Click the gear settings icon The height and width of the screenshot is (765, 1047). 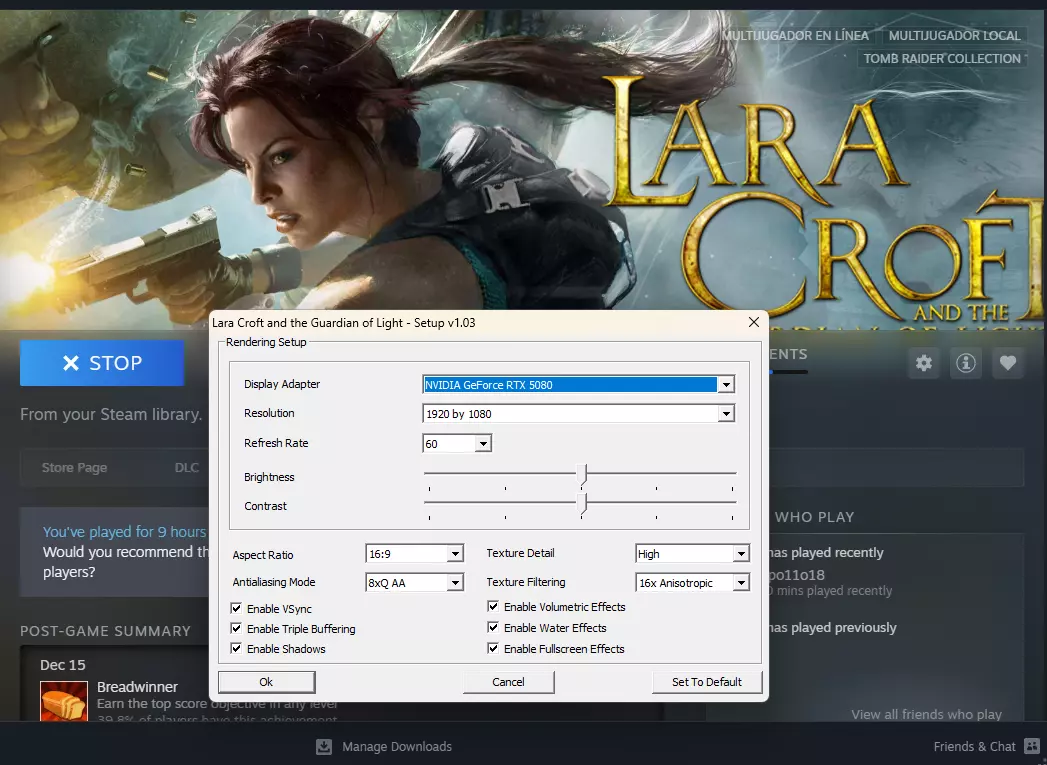pyautogui.click(x=924, y=363)
